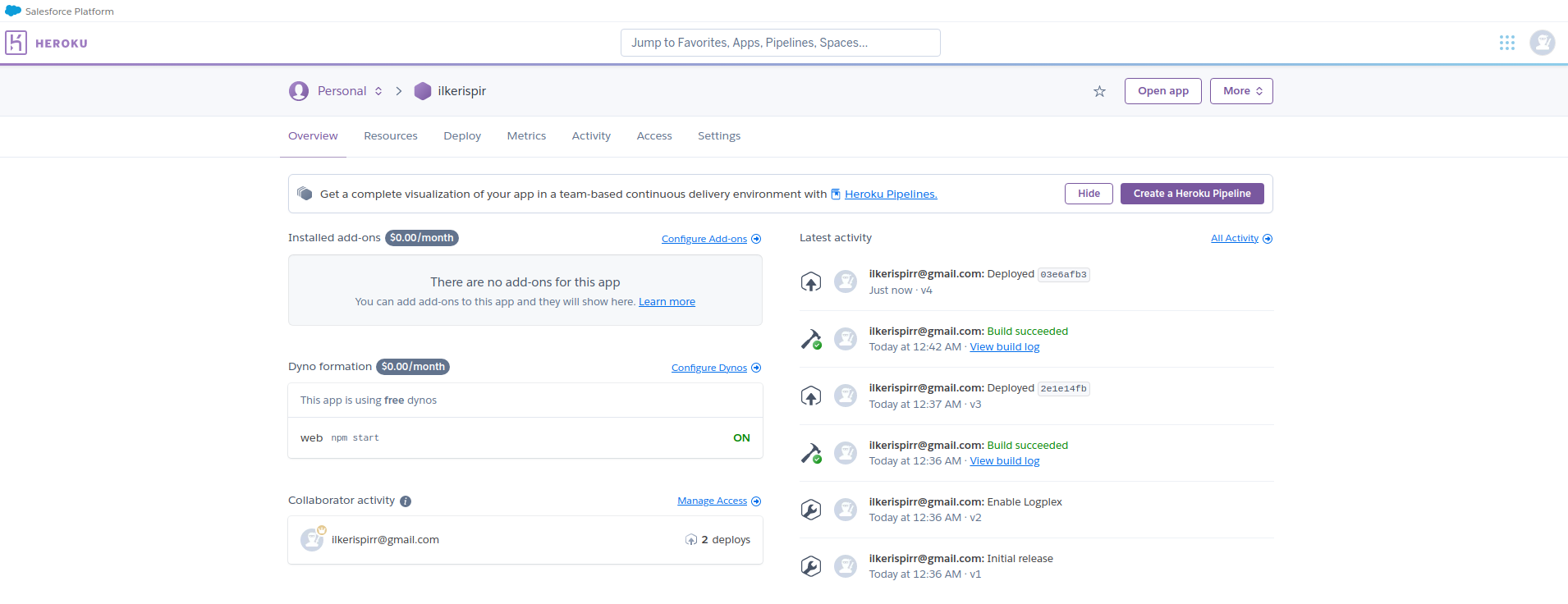Click the ilkerispir app name breadcrumb

(462, 91)
